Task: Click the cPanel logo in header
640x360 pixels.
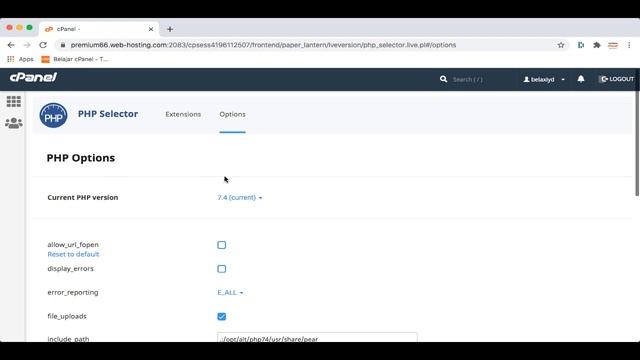Action: tap(33, 77)
